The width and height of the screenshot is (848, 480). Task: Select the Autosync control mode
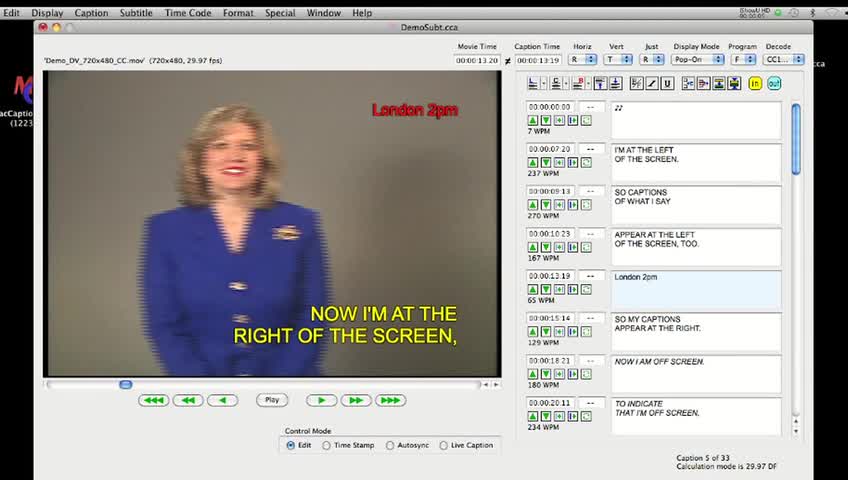[390, 445]
